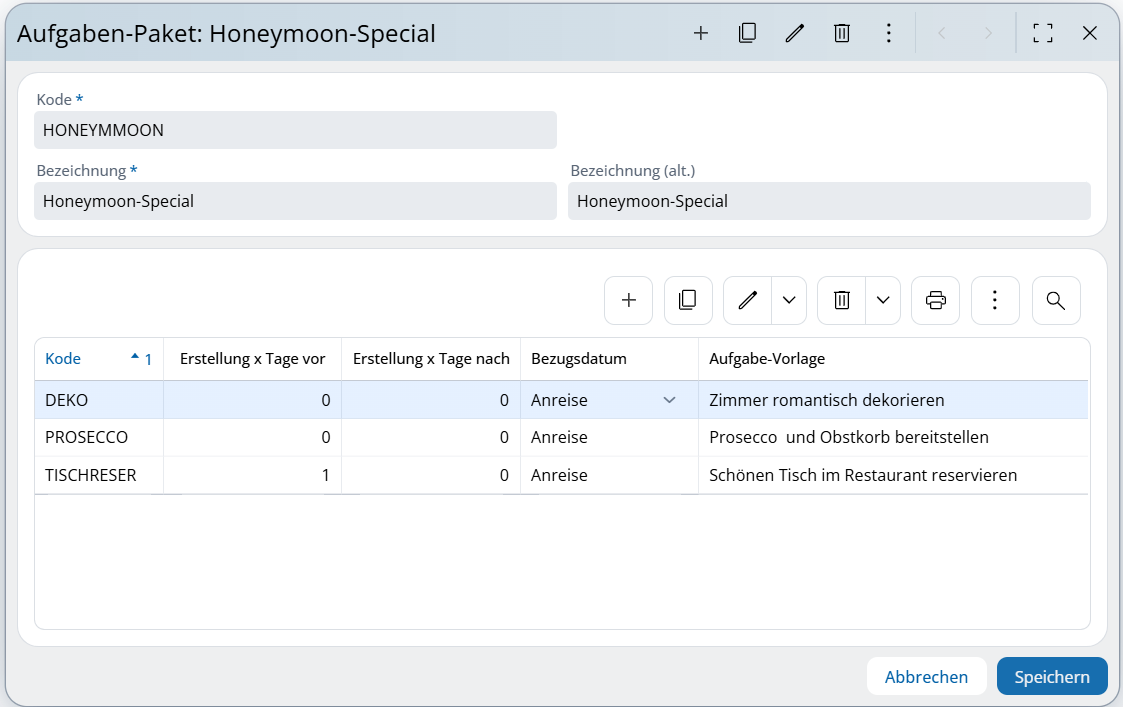Delete the package using title bar trash icon
Image resolution: width=1123 pixels, height=707 pixels.
[x=842, y=33]
